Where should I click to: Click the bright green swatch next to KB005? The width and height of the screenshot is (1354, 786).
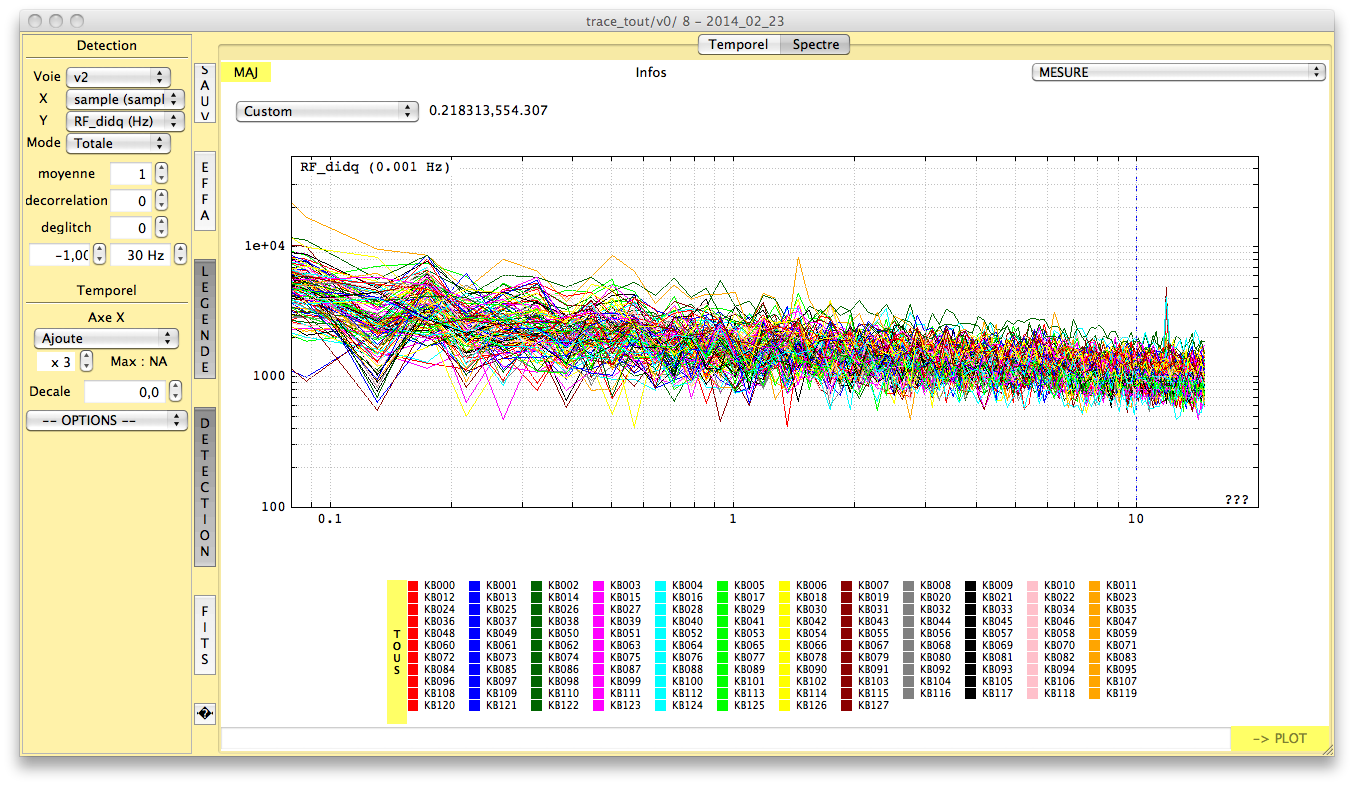[723, 585]
